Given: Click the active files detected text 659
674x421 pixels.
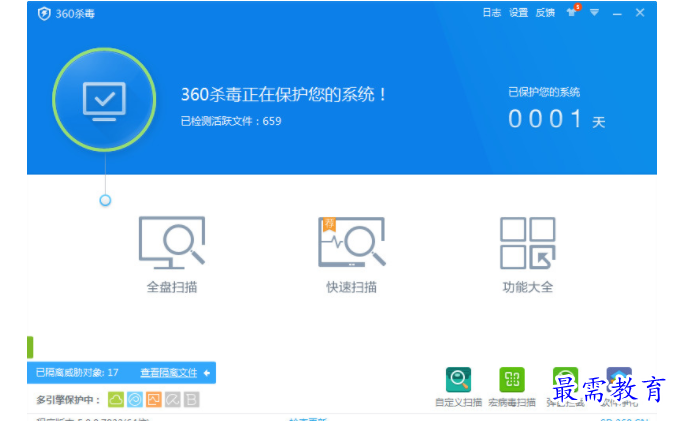Looking at the screenshot, I should coord(231,121).
